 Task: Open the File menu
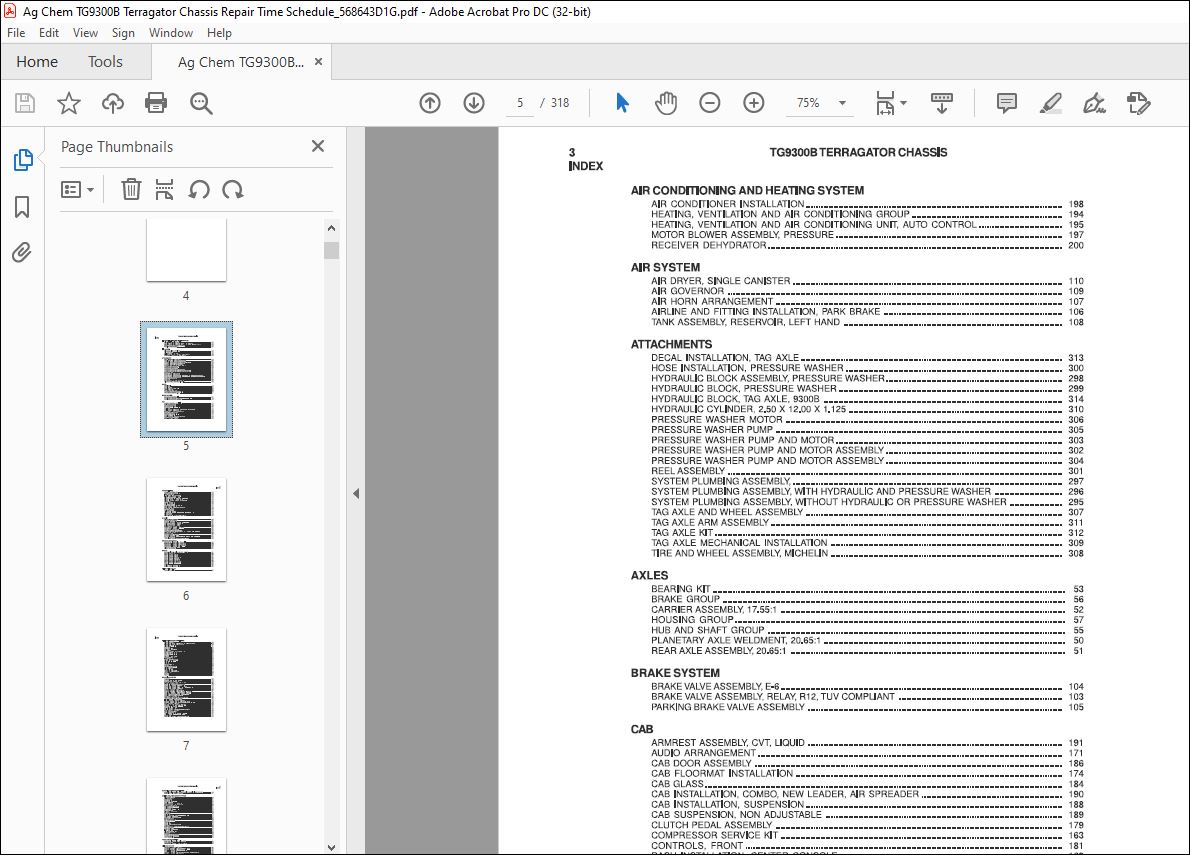16,33
